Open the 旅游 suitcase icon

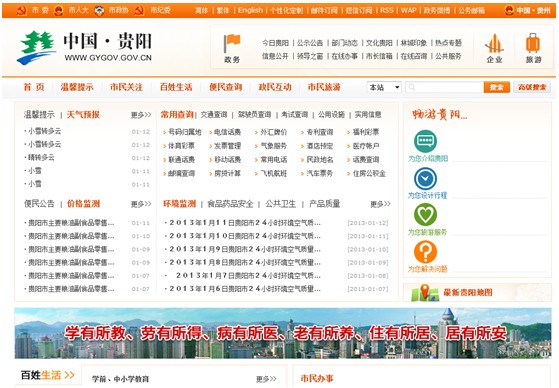pyautogui.click(x=533, y=44)
